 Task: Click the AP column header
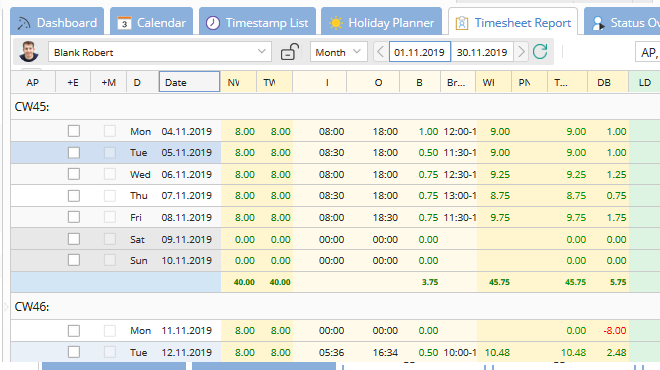[33, 83]
